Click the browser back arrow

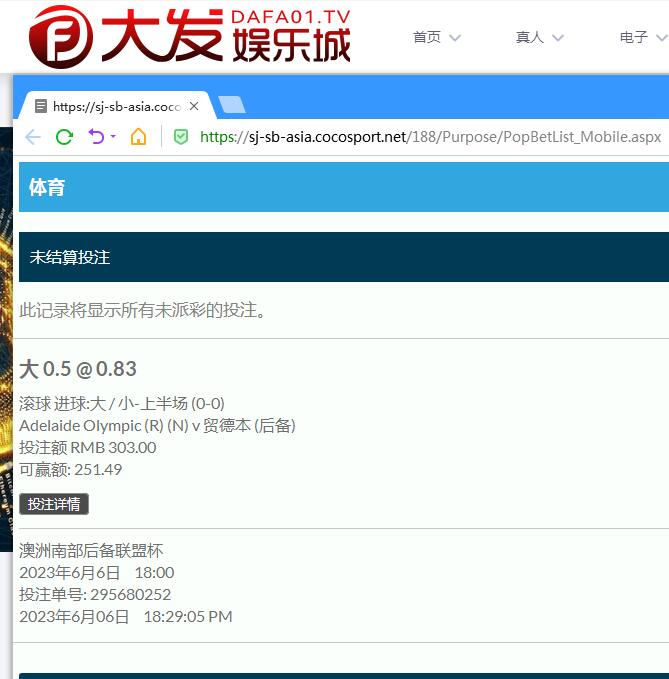pyautogui.click(x=33, y=137)
